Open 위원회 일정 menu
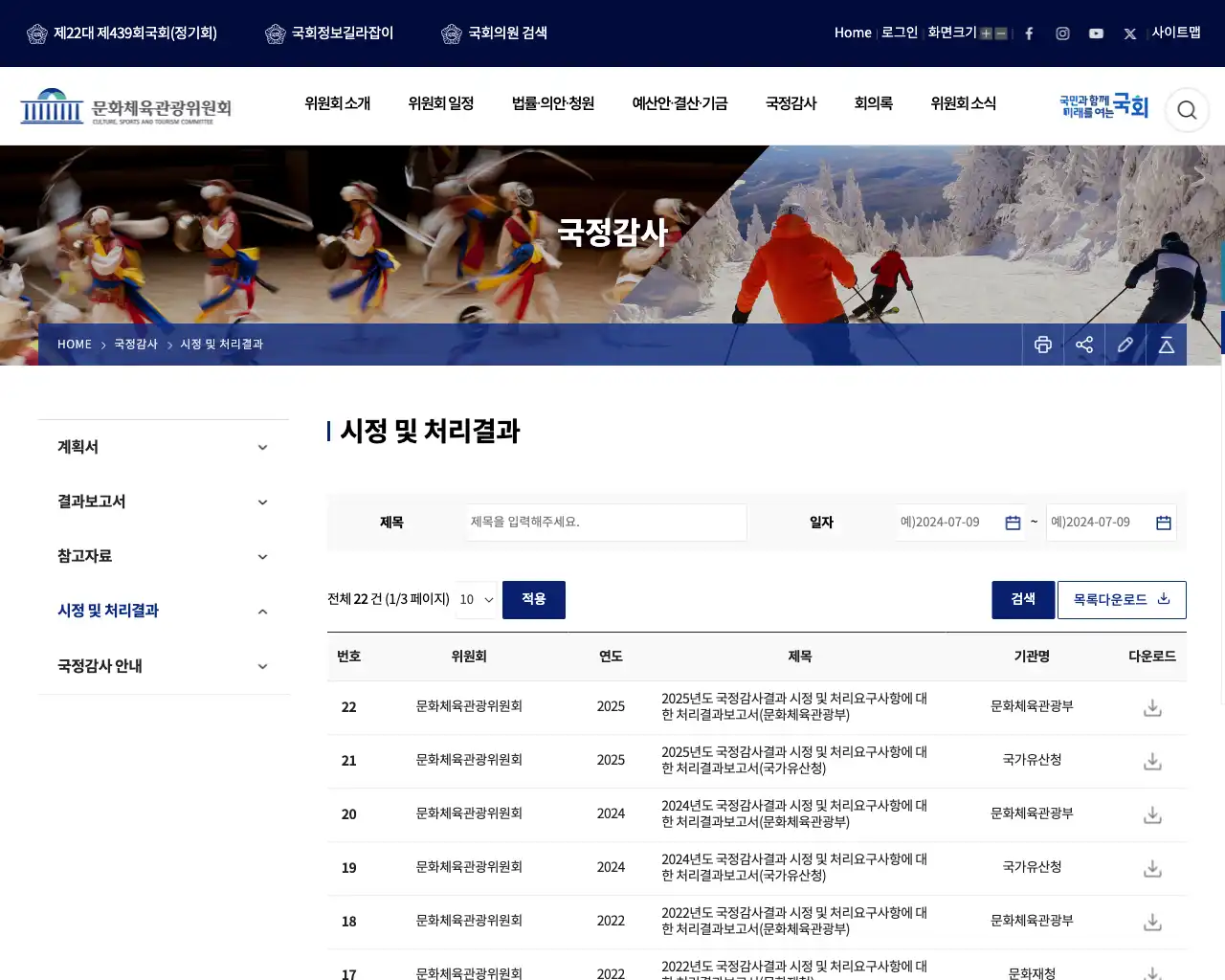The width and height of the screenshot is (1225, 980). tap(440, 103)
